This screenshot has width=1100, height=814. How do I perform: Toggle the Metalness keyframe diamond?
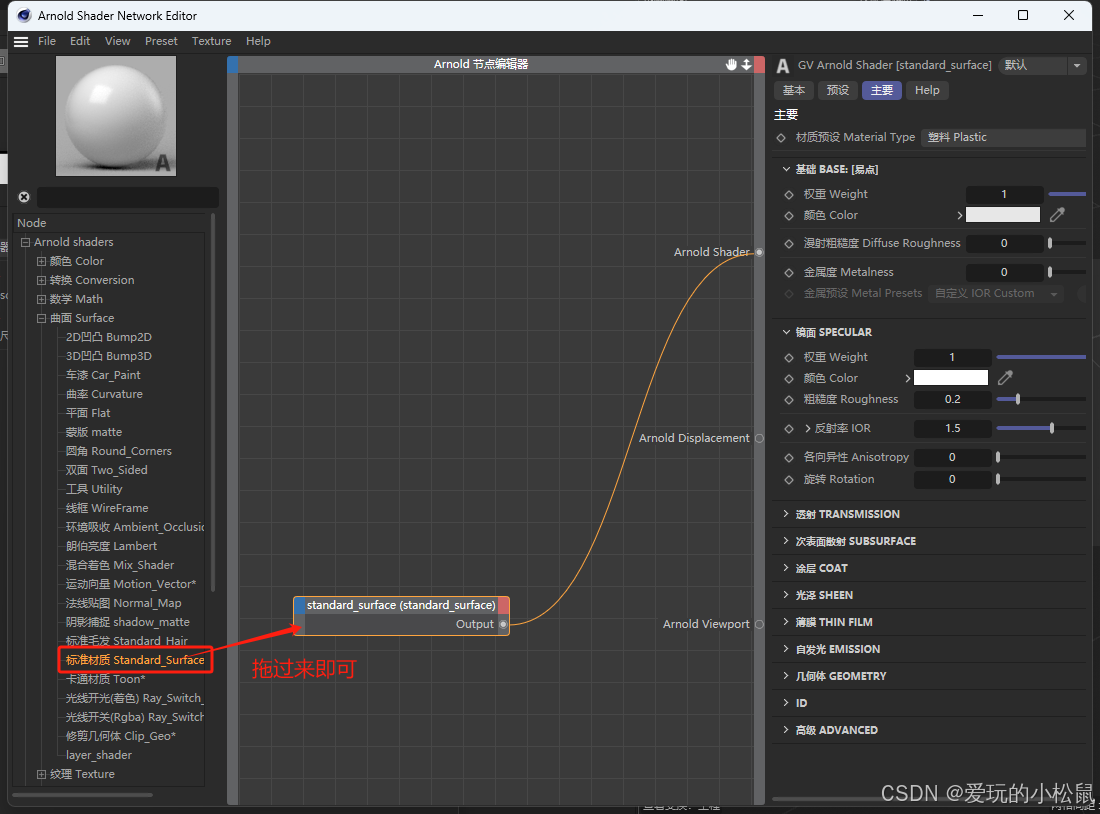[x=789, y=272]
